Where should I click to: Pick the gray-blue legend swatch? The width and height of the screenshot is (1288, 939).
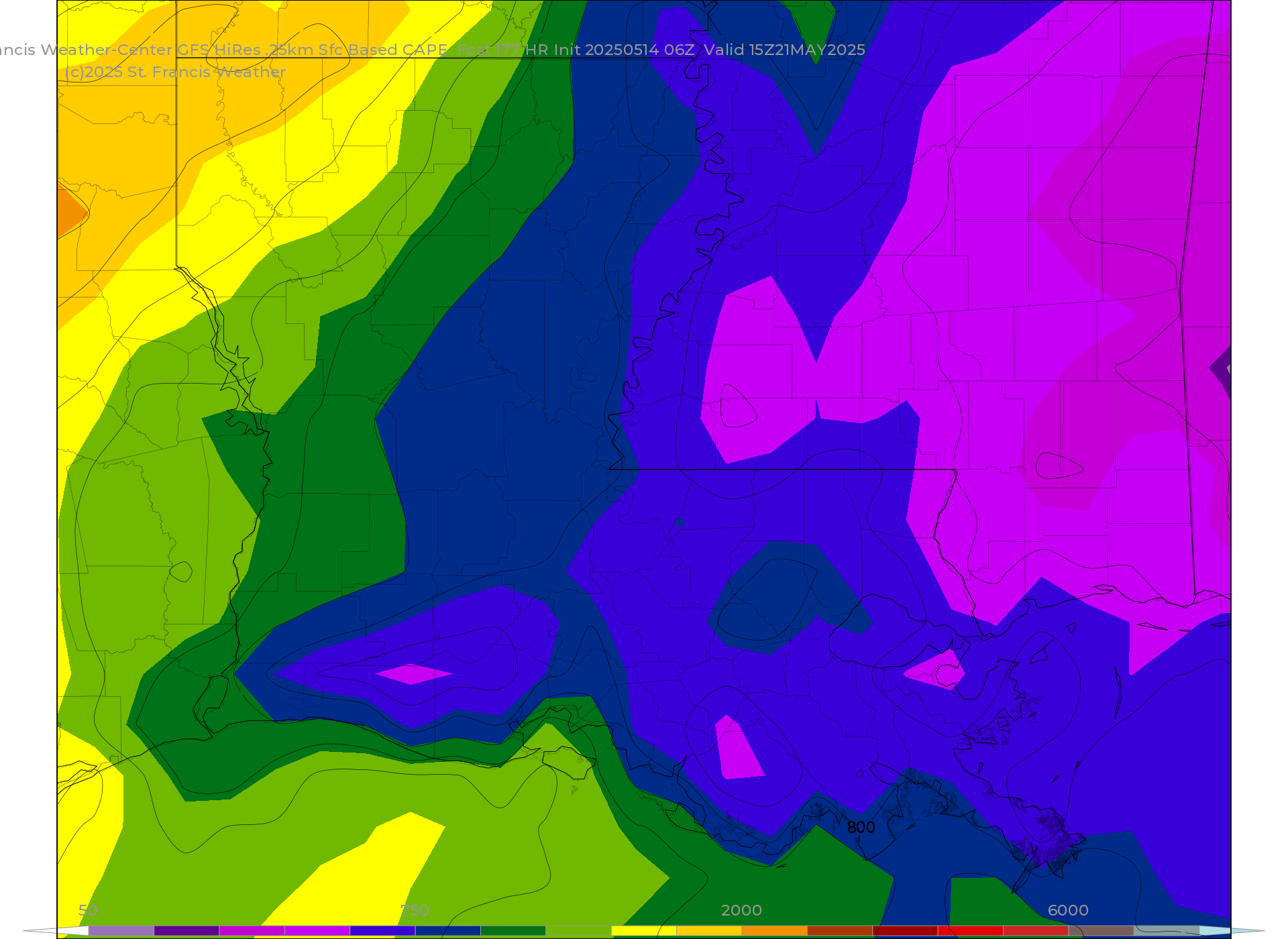pyautogui.click(x=1166, y=931)
